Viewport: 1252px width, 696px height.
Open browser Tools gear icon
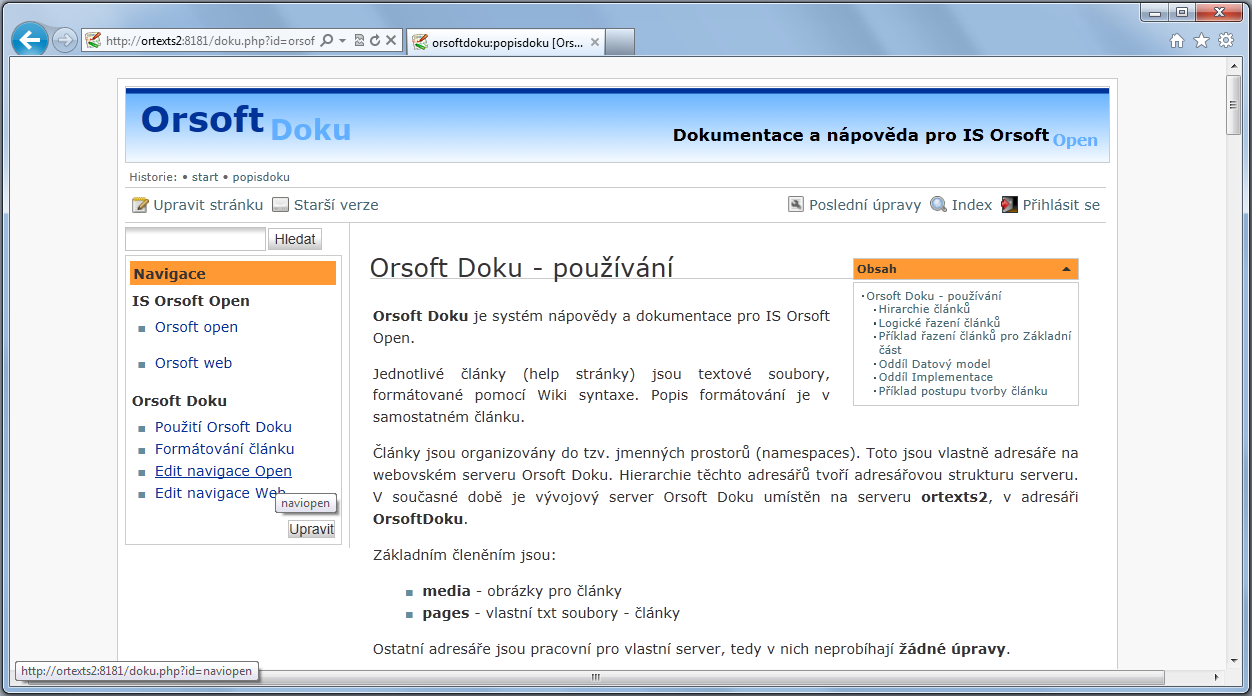[1225, 41]
